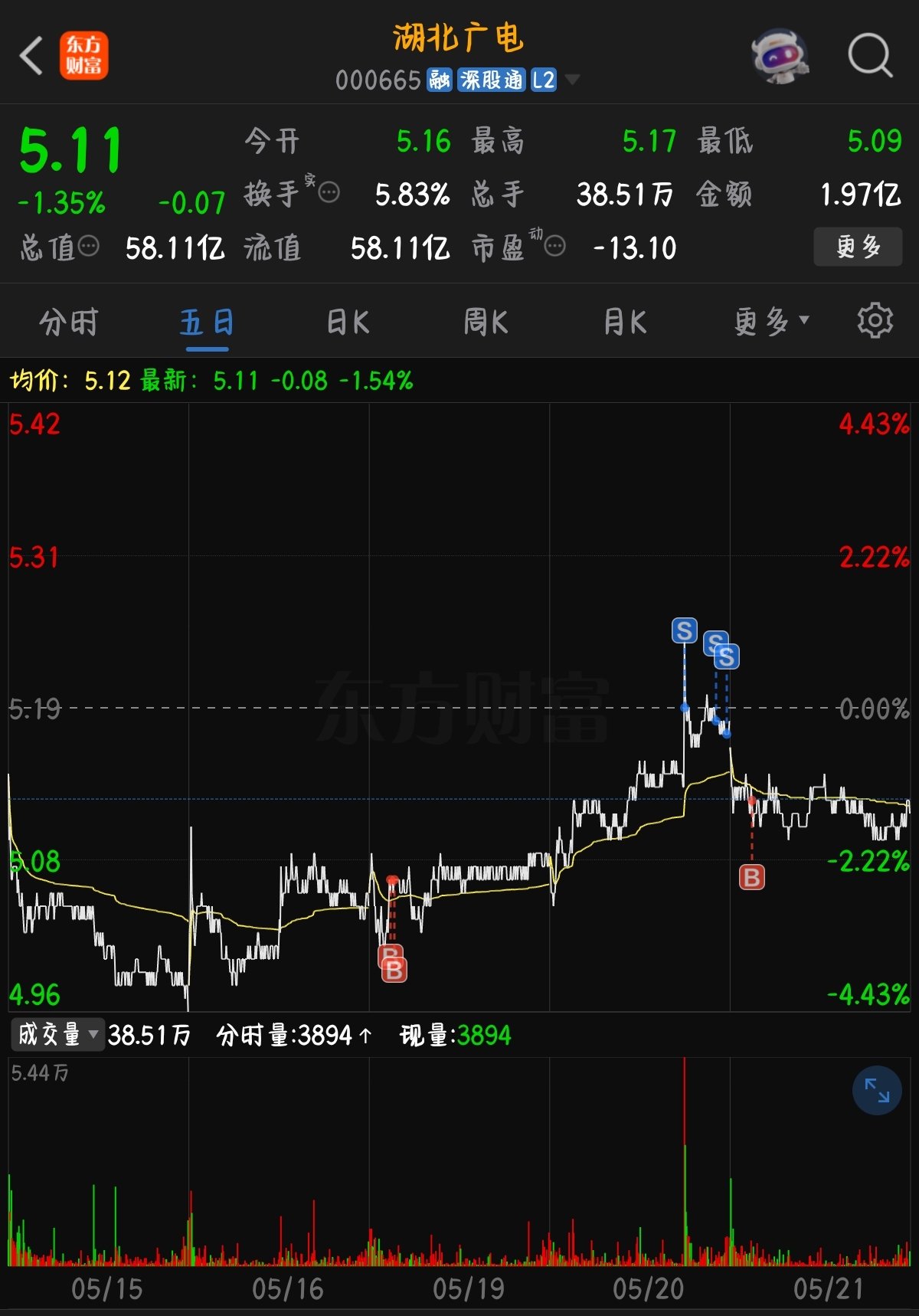The width and height of the screenshot is (919, 1316).
Task: Tap the fullscreen expand chart icon
Action: pyautogui.click(x=877, y=1090)
